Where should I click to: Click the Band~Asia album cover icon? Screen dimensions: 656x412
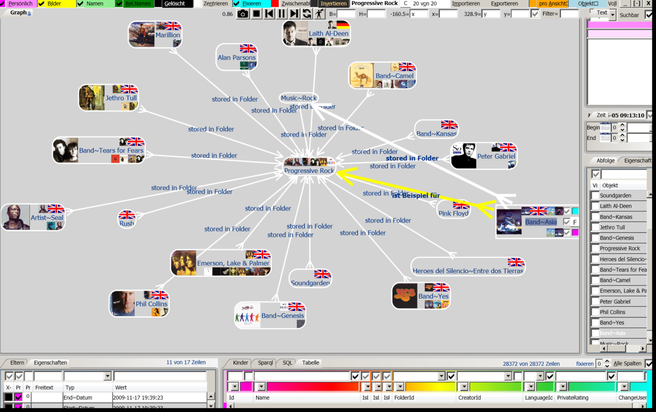click(509, 221)
